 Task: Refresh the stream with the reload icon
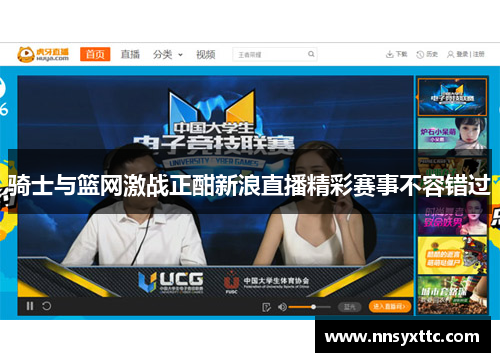coord(47,306)
